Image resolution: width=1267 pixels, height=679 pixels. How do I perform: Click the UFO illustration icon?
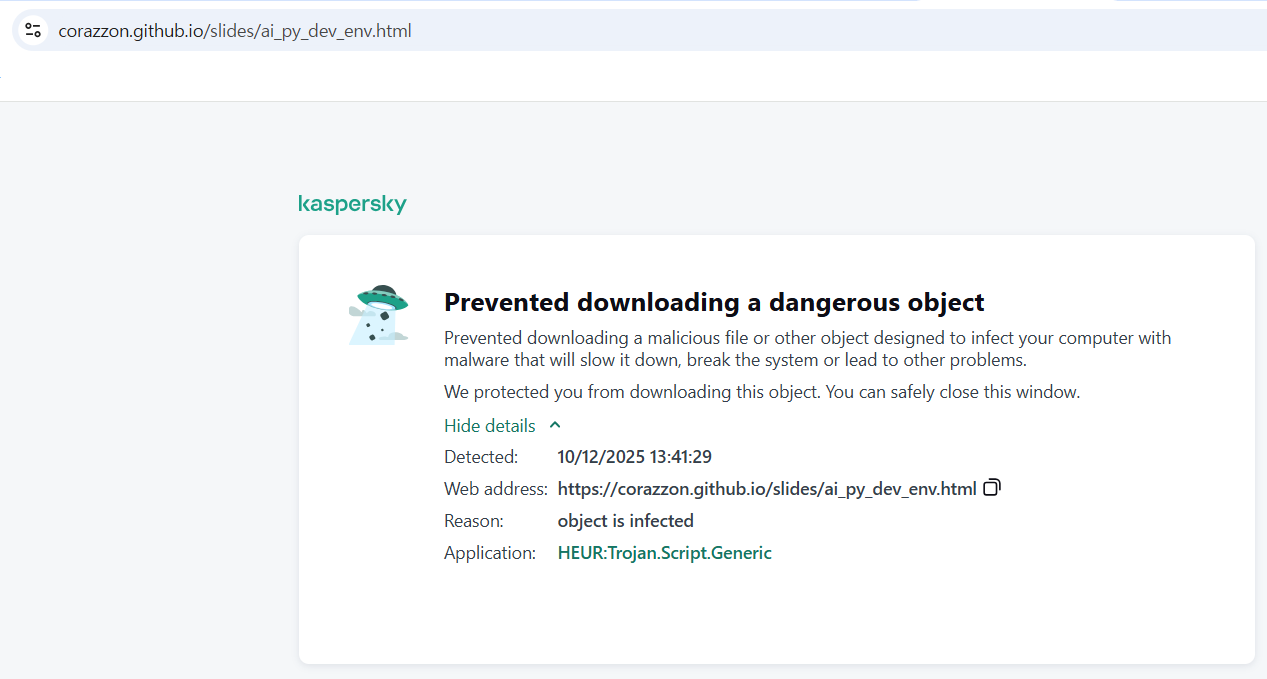click(380, 314)
